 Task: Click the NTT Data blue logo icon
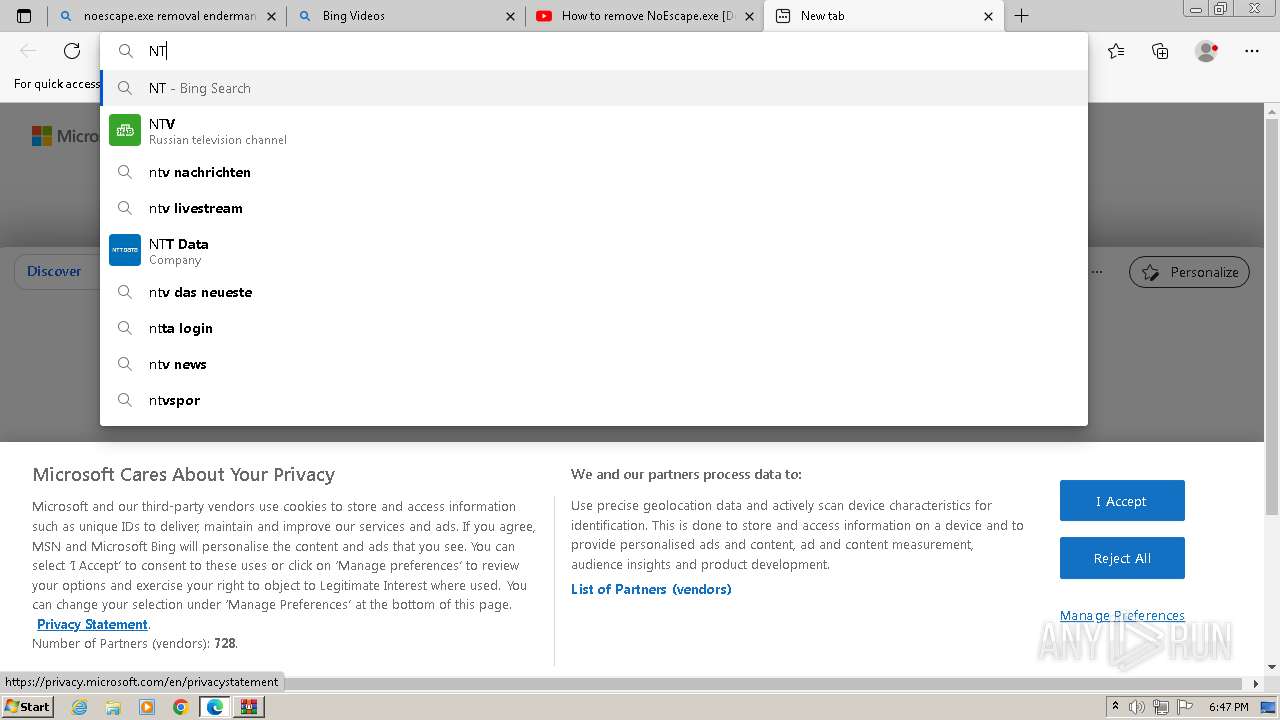point(125,250)
